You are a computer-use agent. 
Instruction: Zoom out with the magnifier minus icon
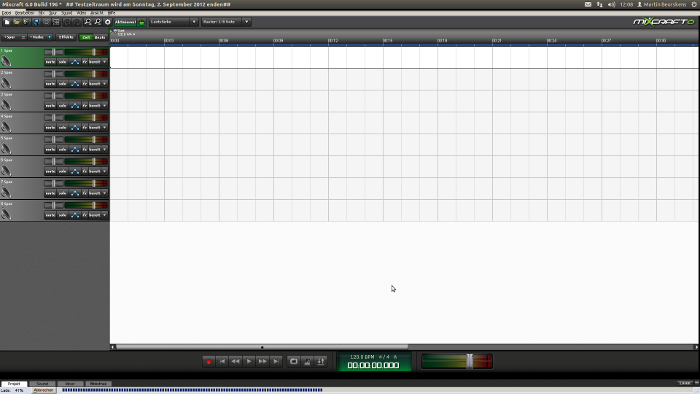click(98, 22)
